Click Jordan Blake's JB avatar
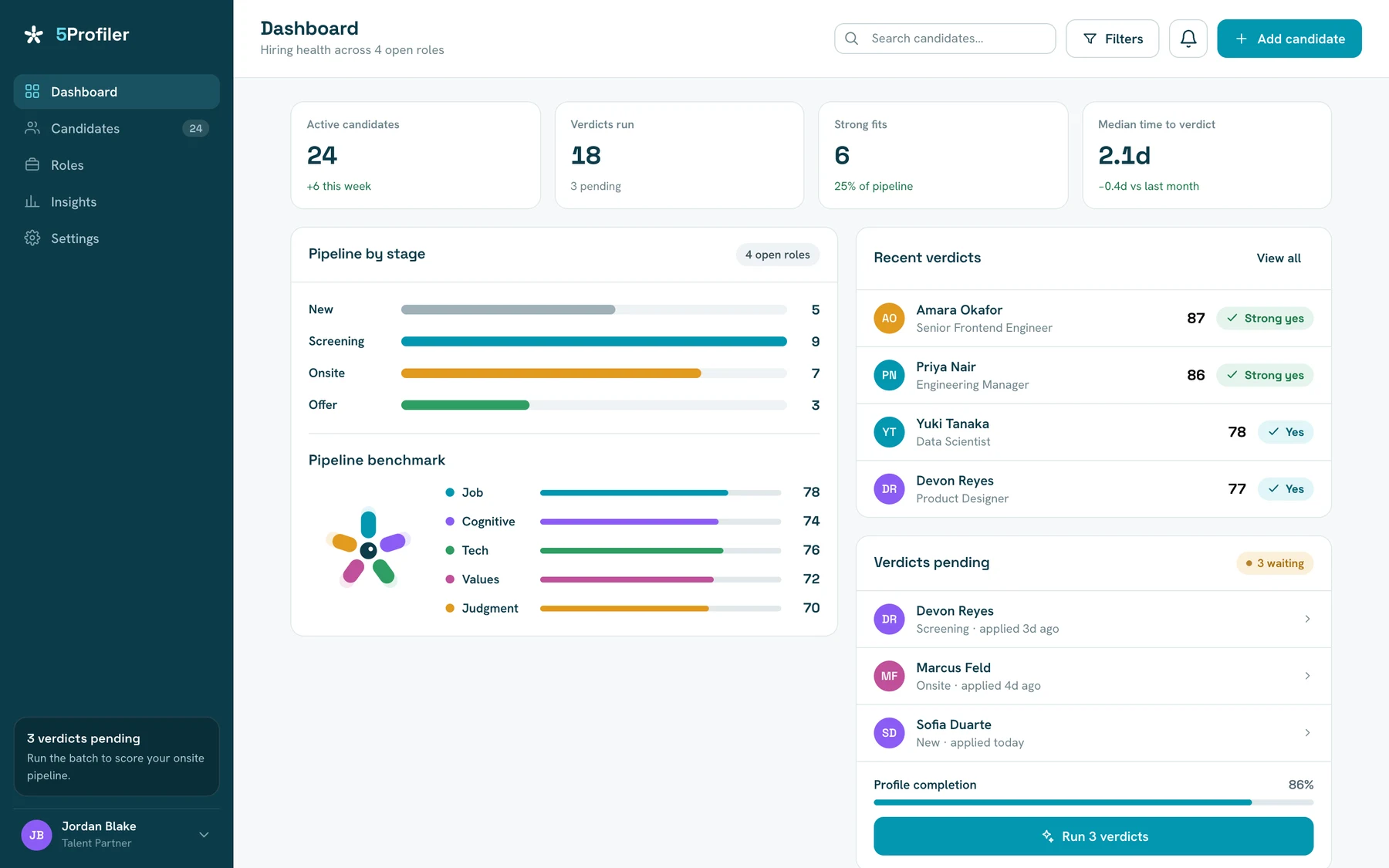 (36, 835)
